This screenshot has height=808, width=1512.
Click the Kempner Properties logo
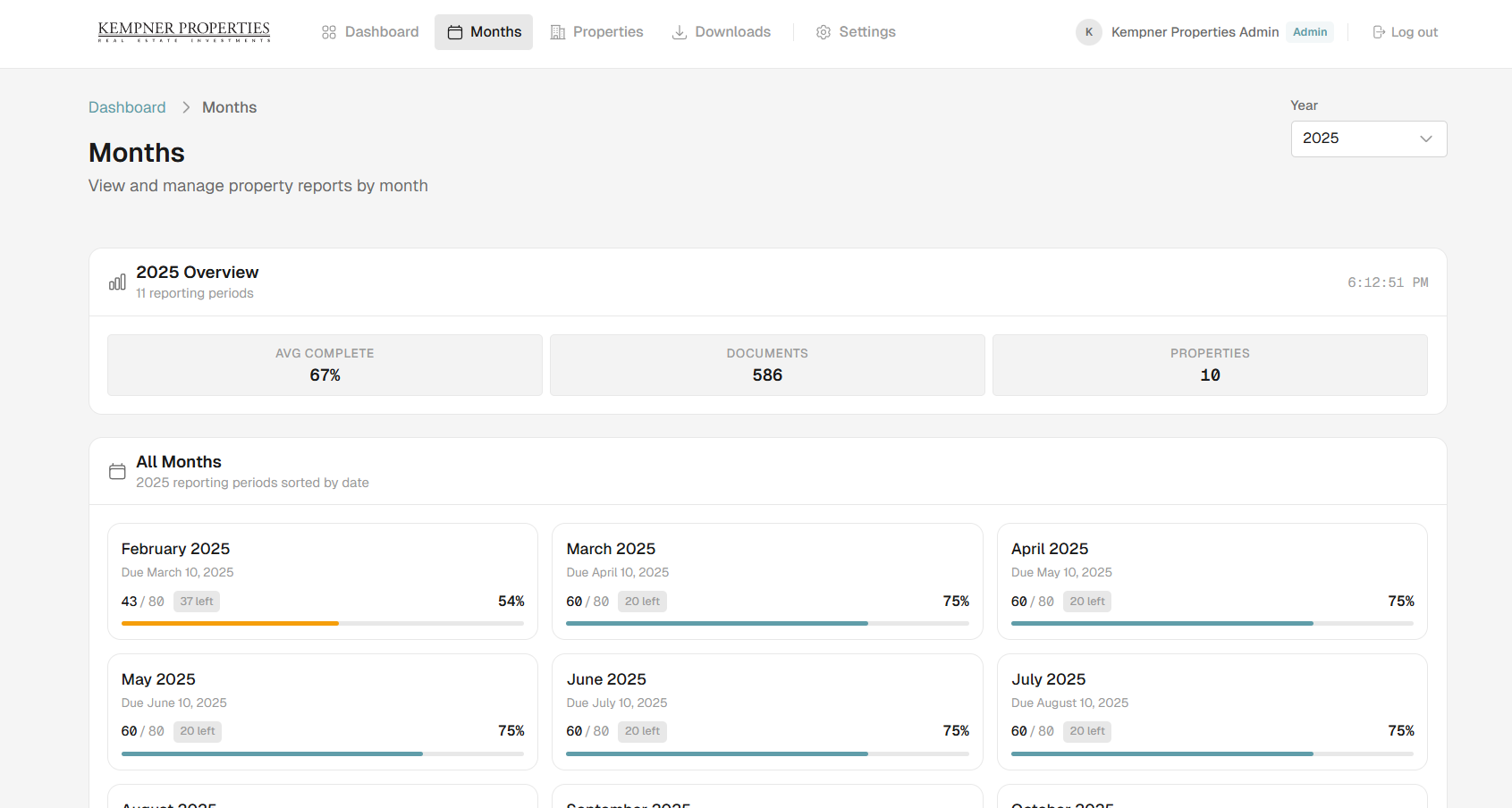(x=184, y=32)
